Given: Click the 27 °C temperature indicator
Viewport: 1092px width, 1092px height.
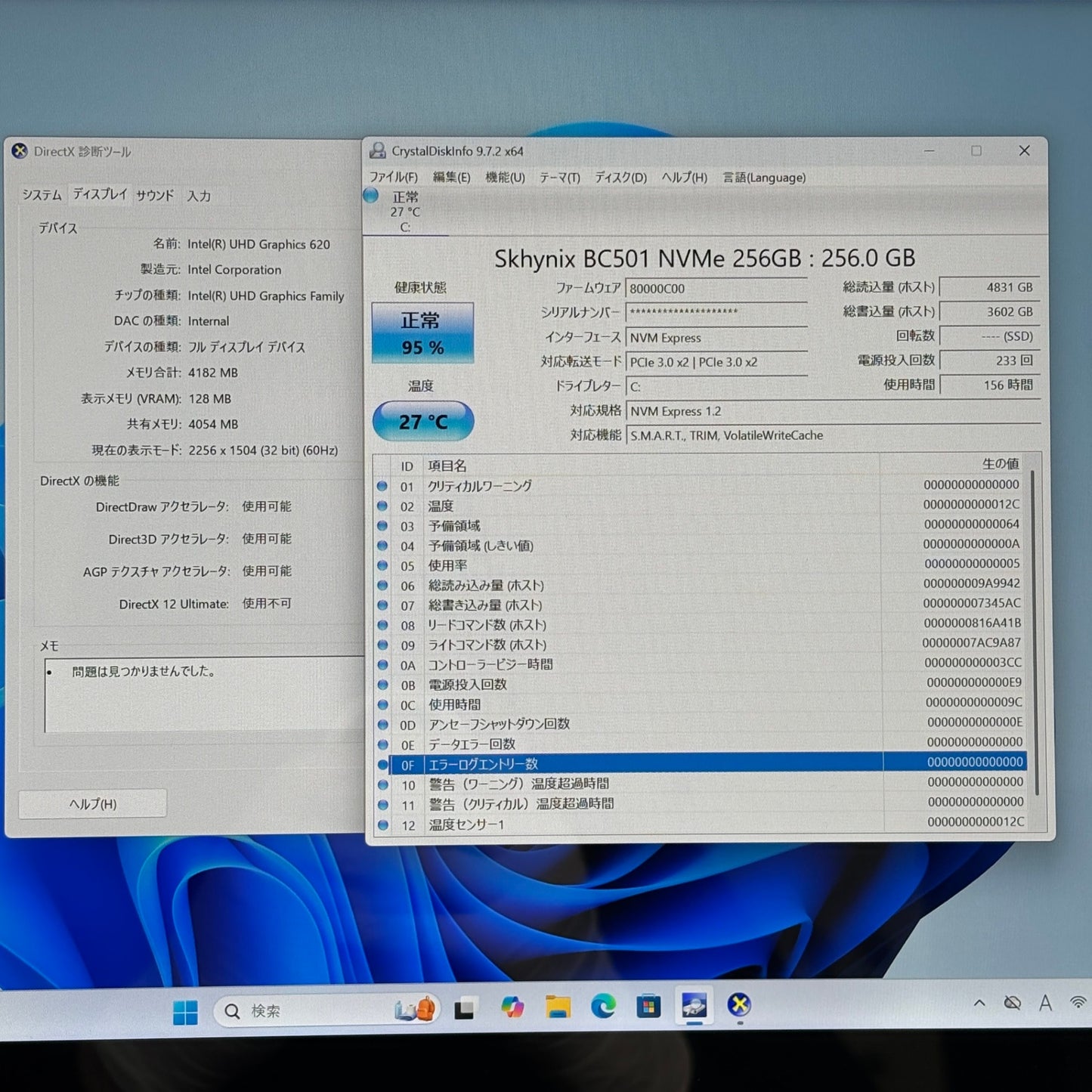Looking at the screenshot, I should pyautogui.click(x=423, y=422).
